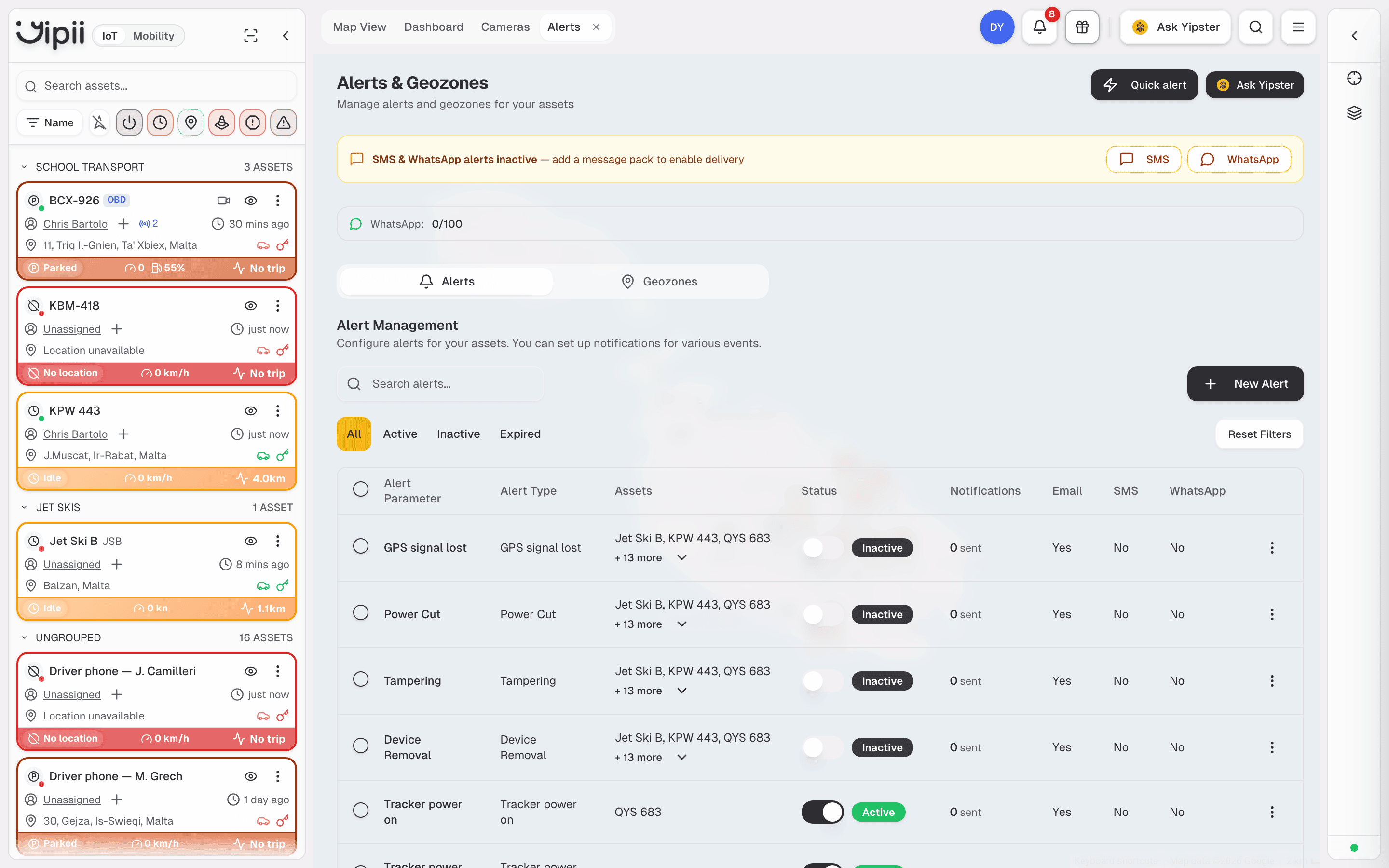Enable the Device Removal alert switch
Image resolution: width=1389 pixels, height=868 pixels.
(822, 747)
